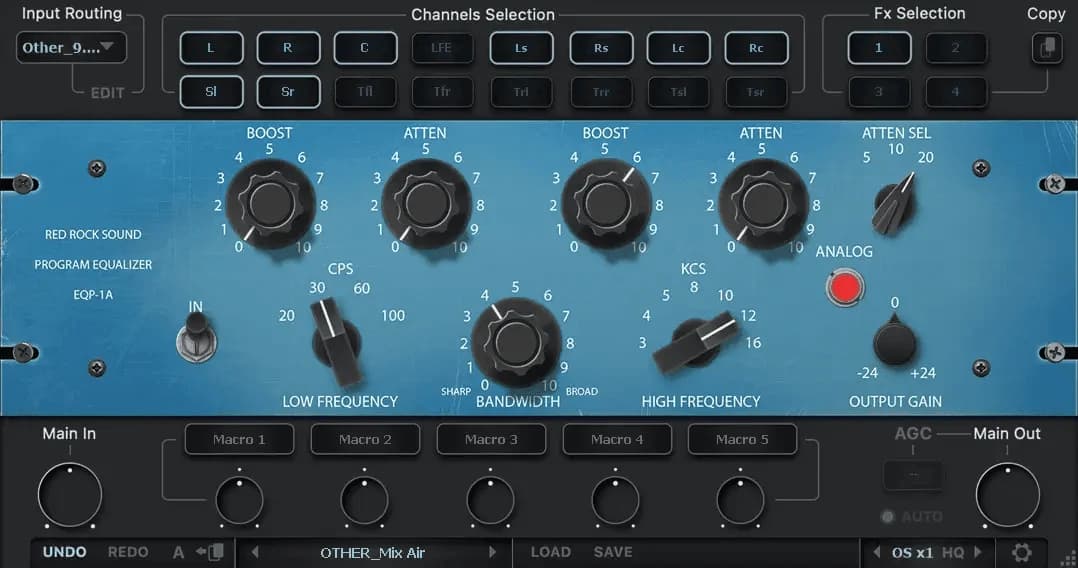Toggle the red Analog button

pyautogui.click(x=844, y=288)
